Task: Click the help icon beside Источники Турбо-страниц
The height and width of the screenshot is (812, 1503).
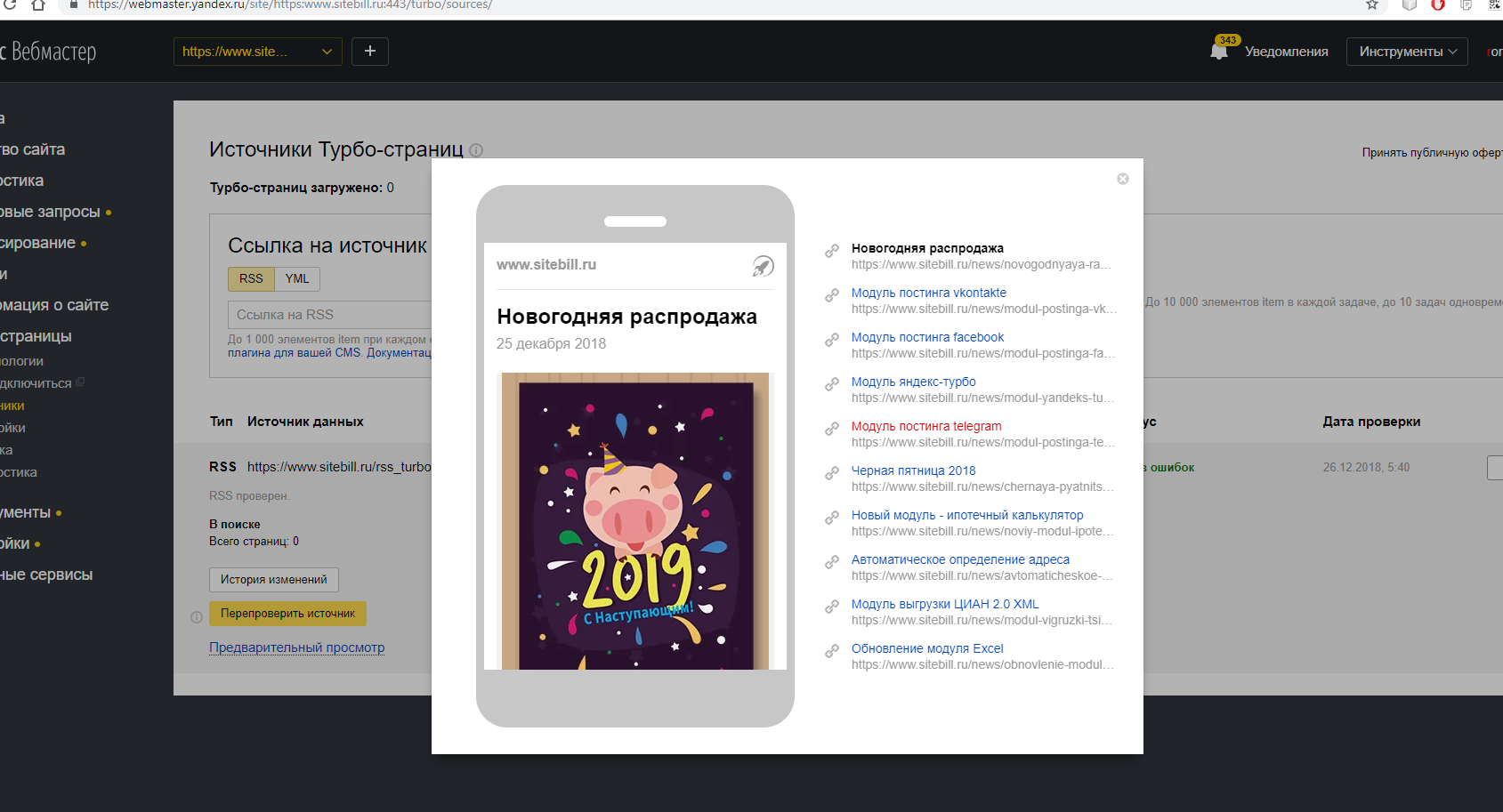Action: click(476, 150)
